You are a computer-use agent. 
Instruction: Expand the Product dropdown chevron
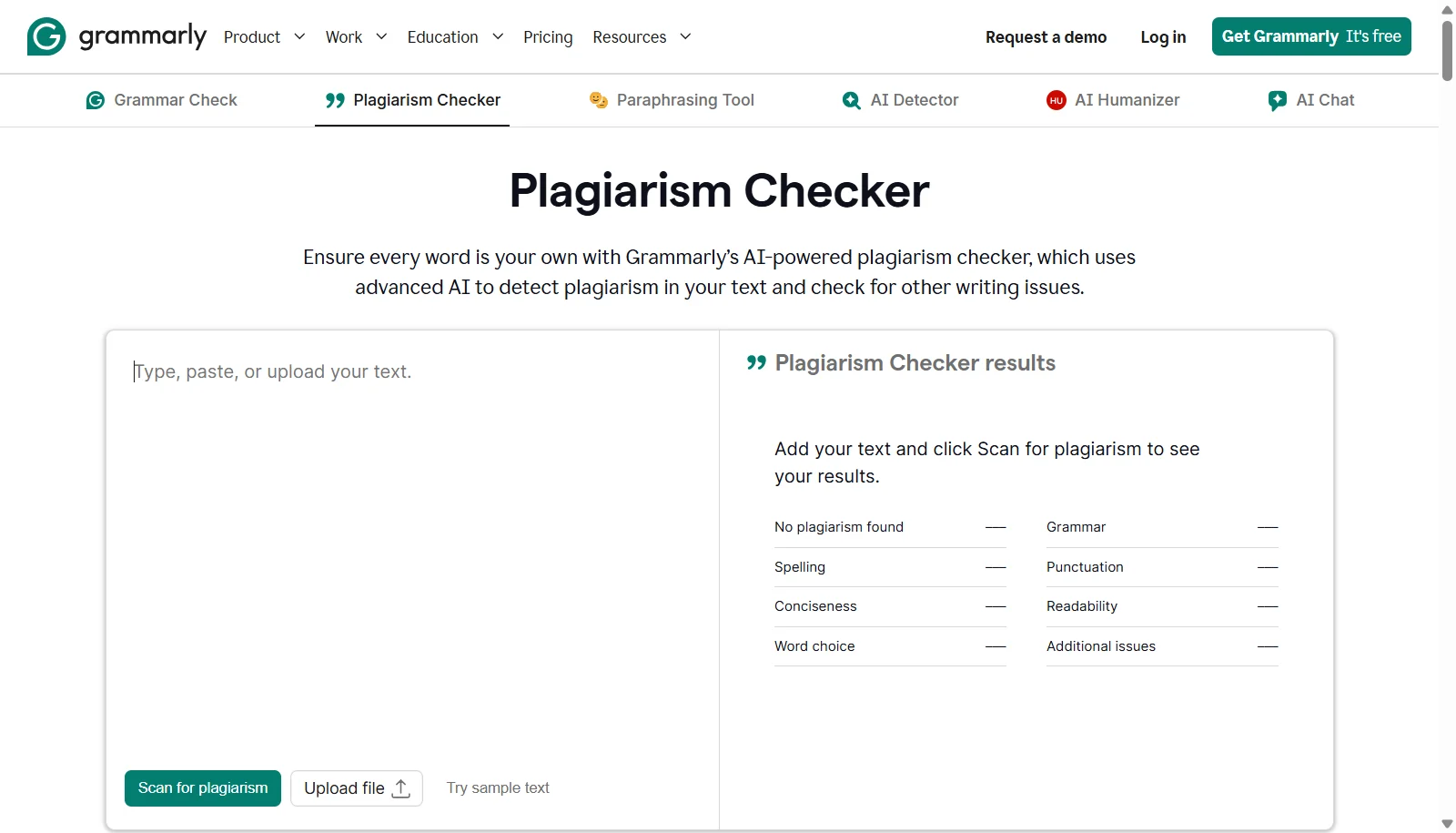pos(299,36)
